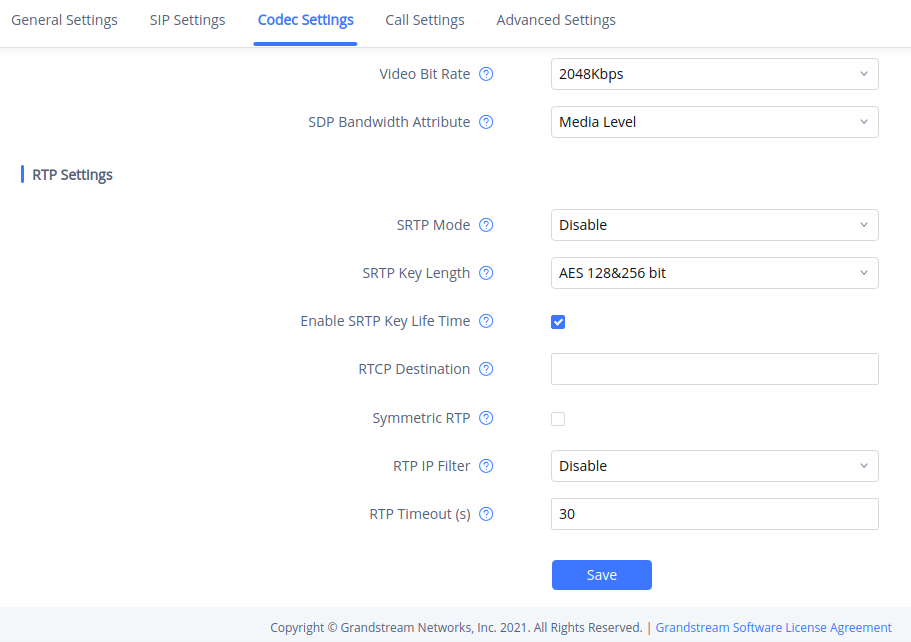Show help for RTP Timeout (s)
Screen dimensions: 911x642
click(x=486, y=514)
